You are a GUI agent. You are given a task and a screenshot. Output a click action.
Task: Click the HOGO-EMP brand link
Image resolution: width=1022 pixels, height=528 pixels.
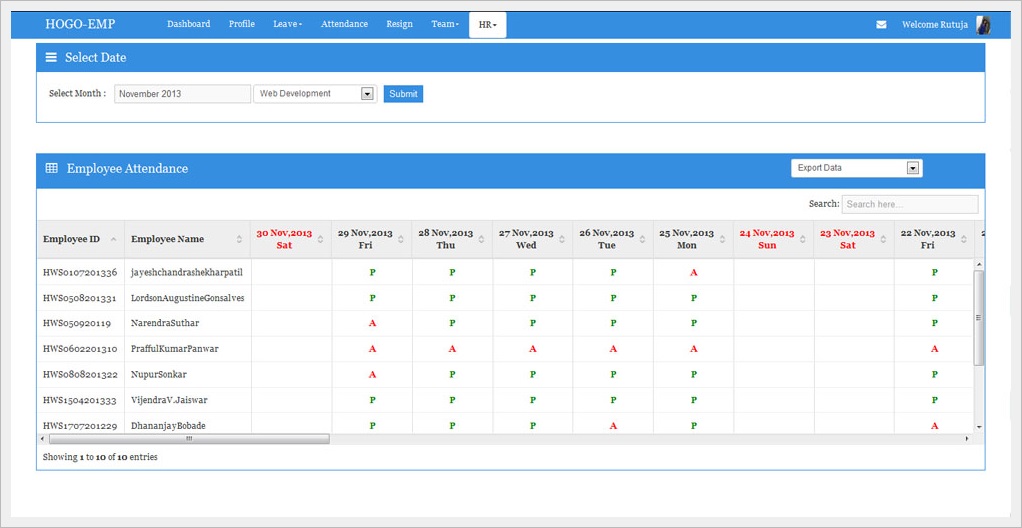(80, 24)
